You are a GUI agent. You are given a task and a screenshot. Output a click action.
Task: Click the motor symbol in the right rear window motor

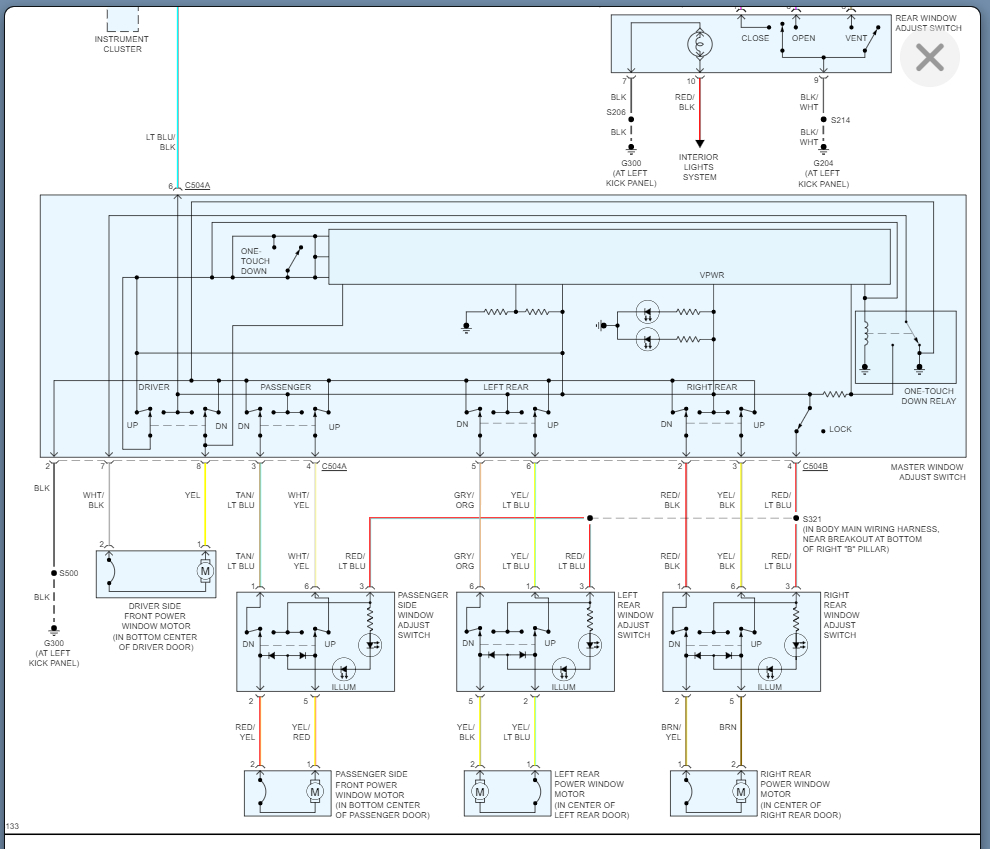(741, 792)
